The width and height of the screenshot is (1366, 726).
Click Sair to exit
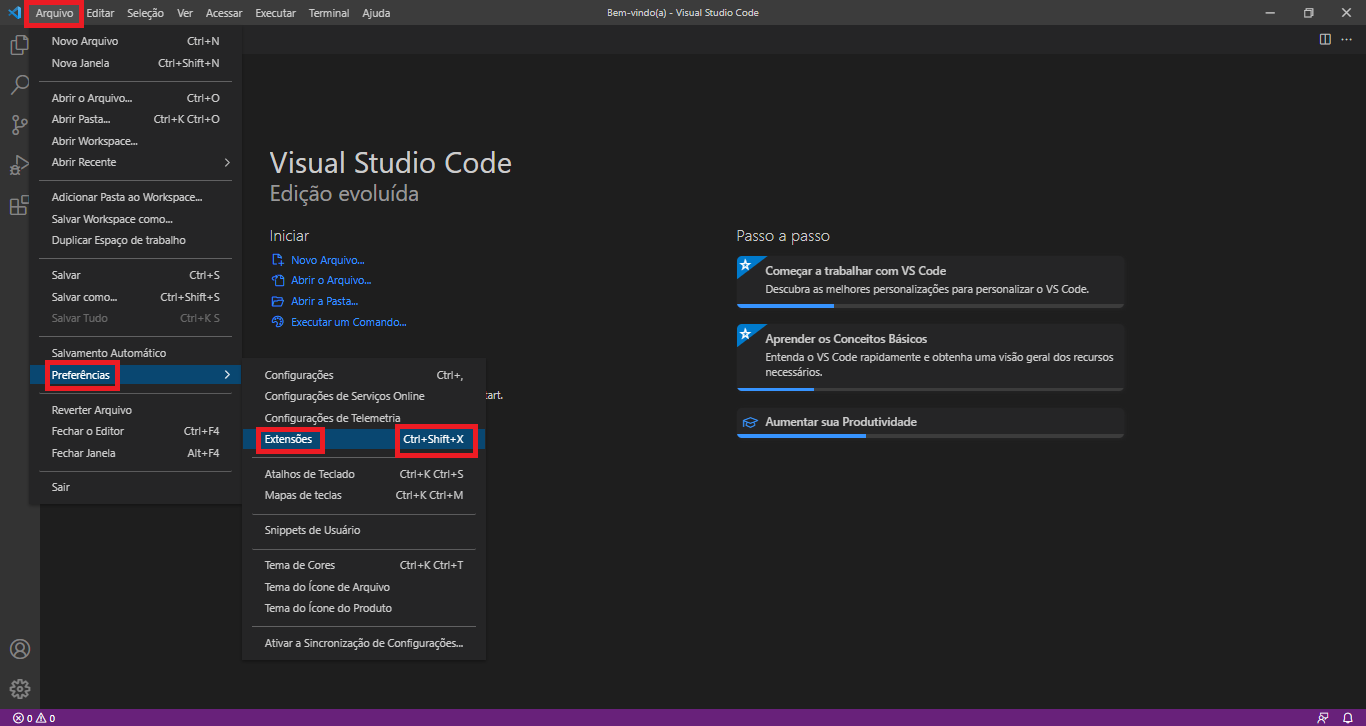coord(135,487)
